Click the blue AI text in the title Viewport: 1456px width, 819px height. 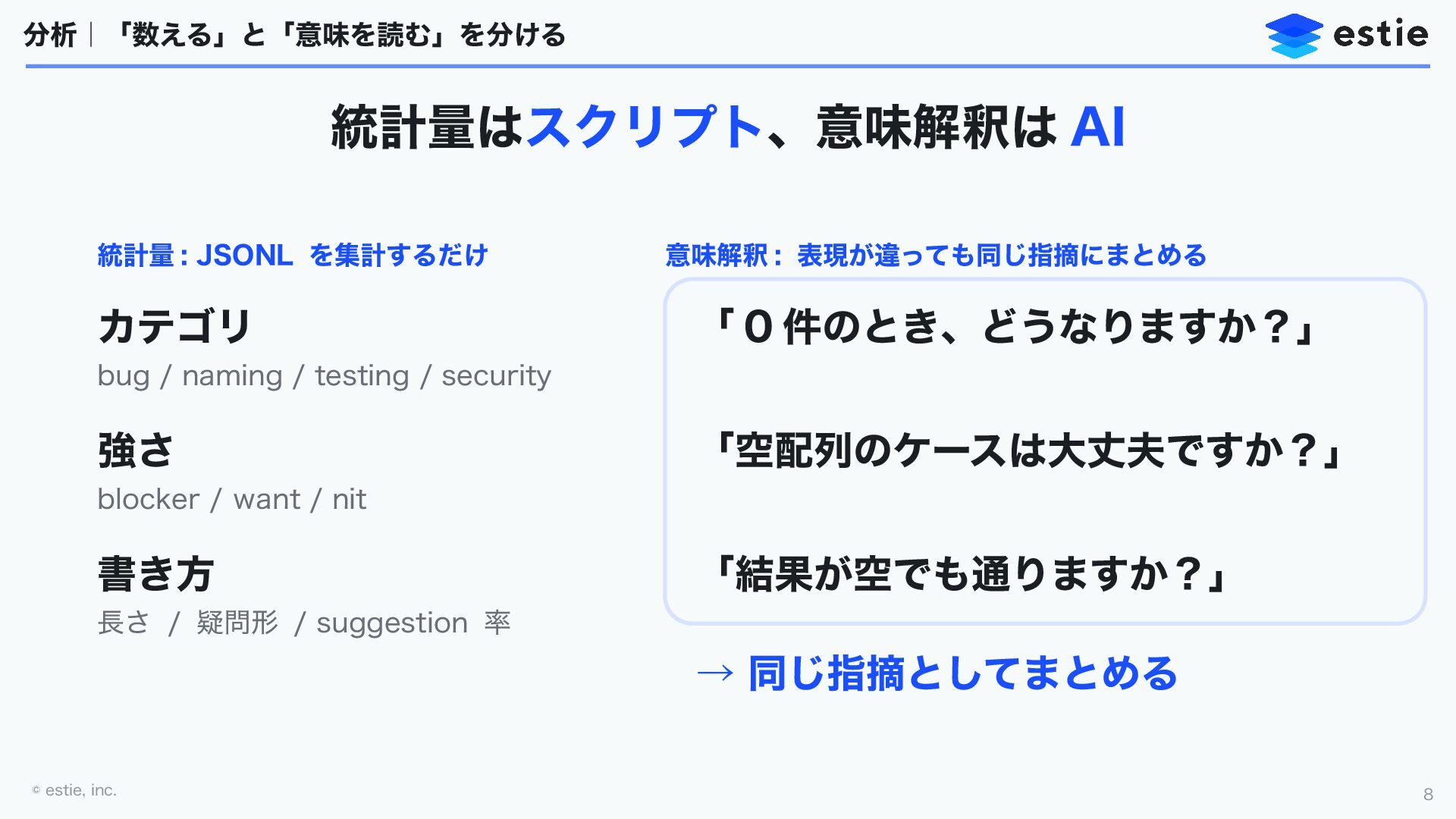coord(1097,127)
